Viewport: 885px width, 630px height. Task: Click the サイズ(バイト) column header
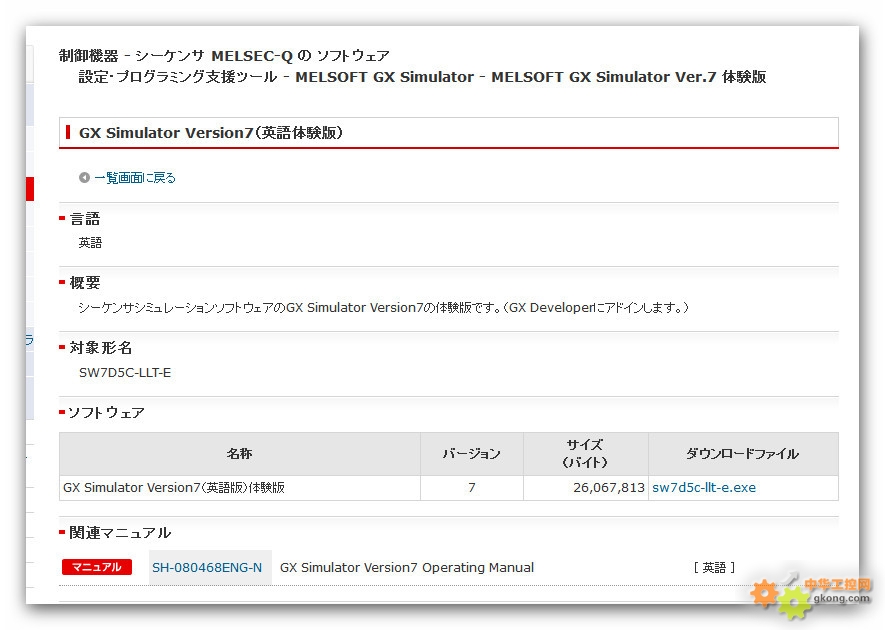[x=585, y=453]
